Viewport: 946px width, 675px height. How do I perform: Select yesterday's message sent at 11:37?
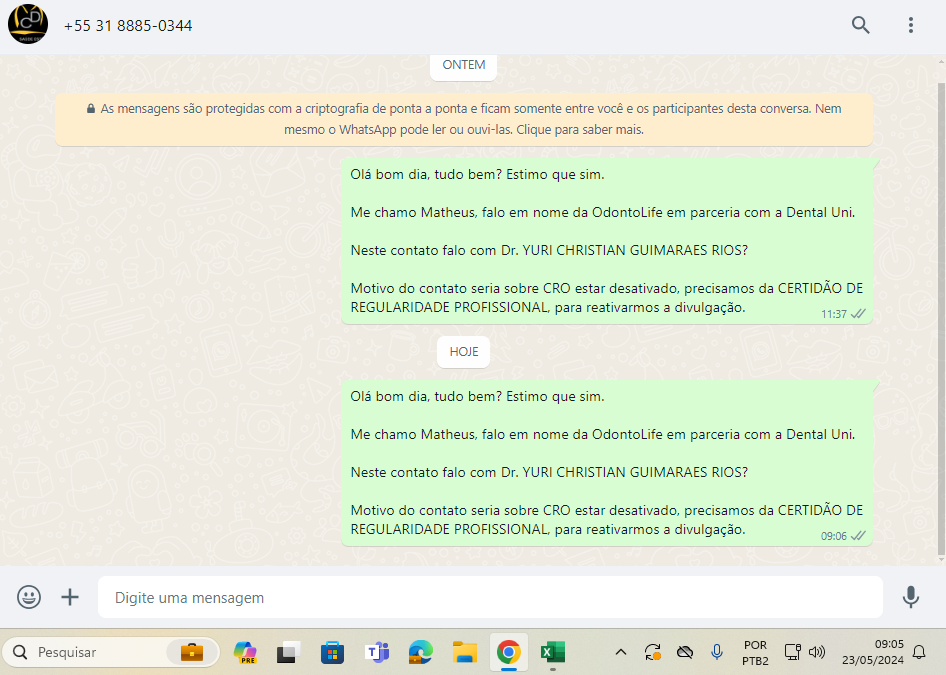pos(606,241)
